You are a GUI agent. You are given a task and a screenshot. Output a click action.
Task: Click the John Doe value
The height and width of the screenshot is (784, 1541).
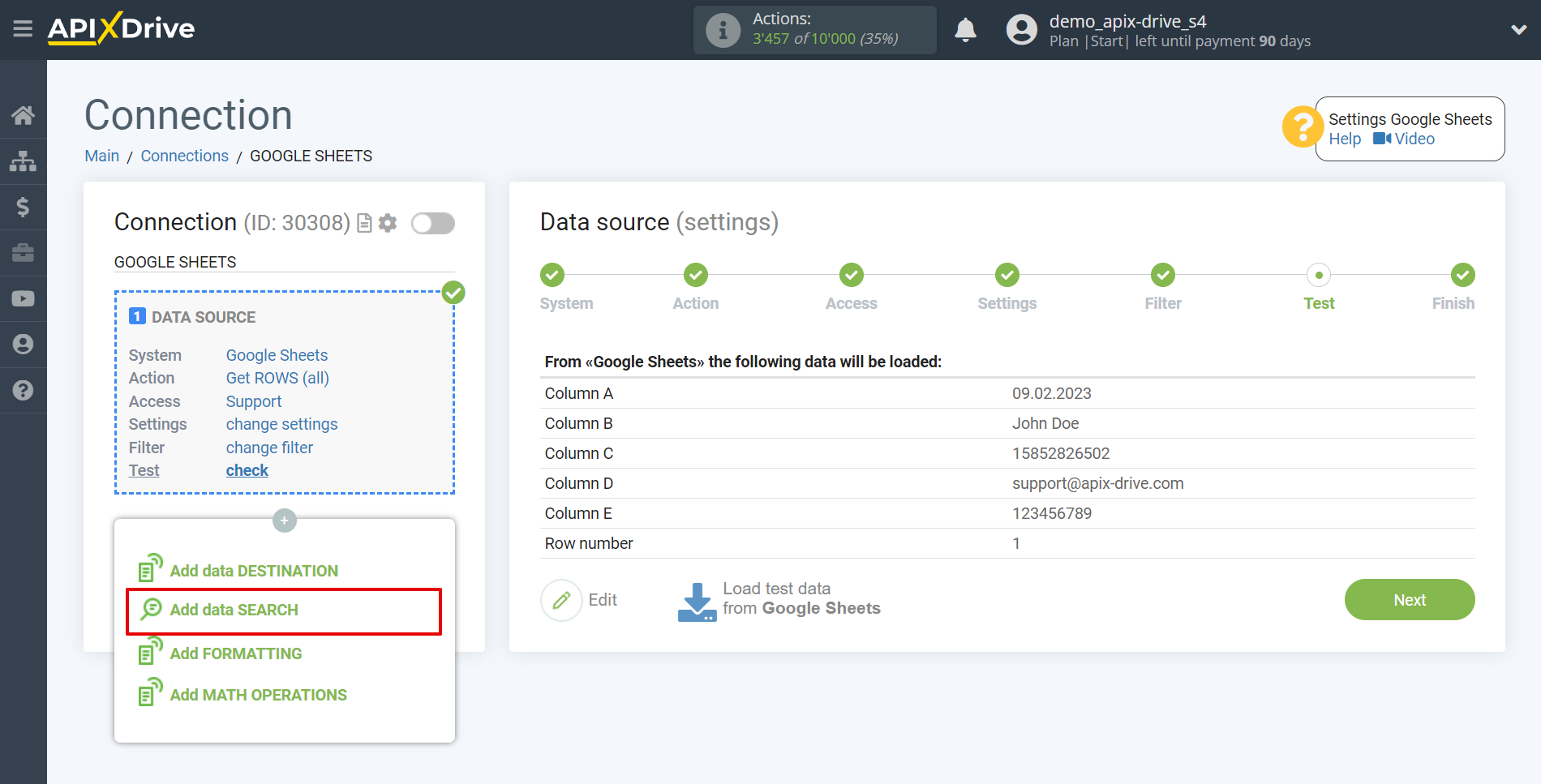1045,423
